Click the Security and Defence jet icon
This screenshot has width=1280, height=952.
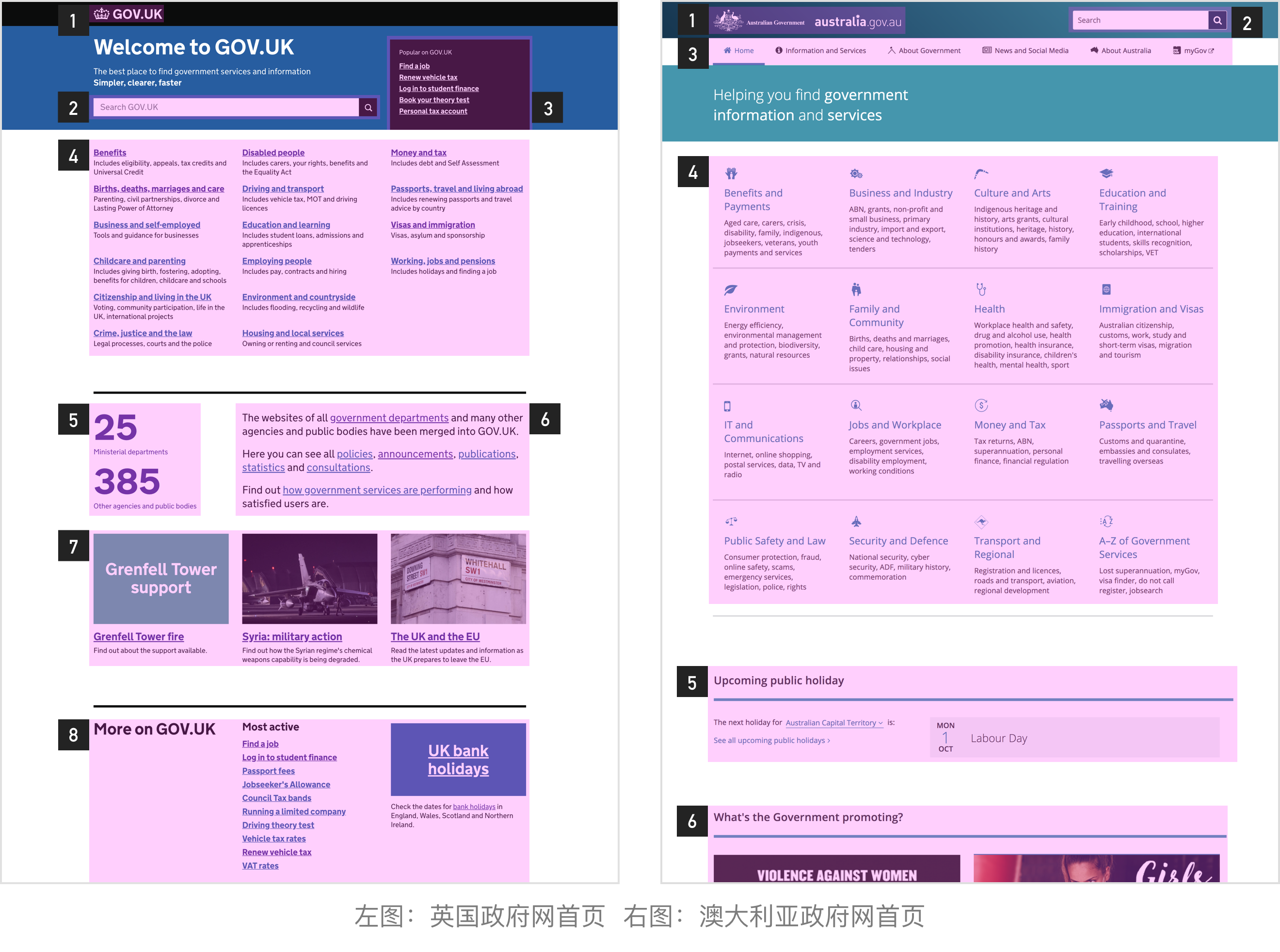[x=856, y=522]
